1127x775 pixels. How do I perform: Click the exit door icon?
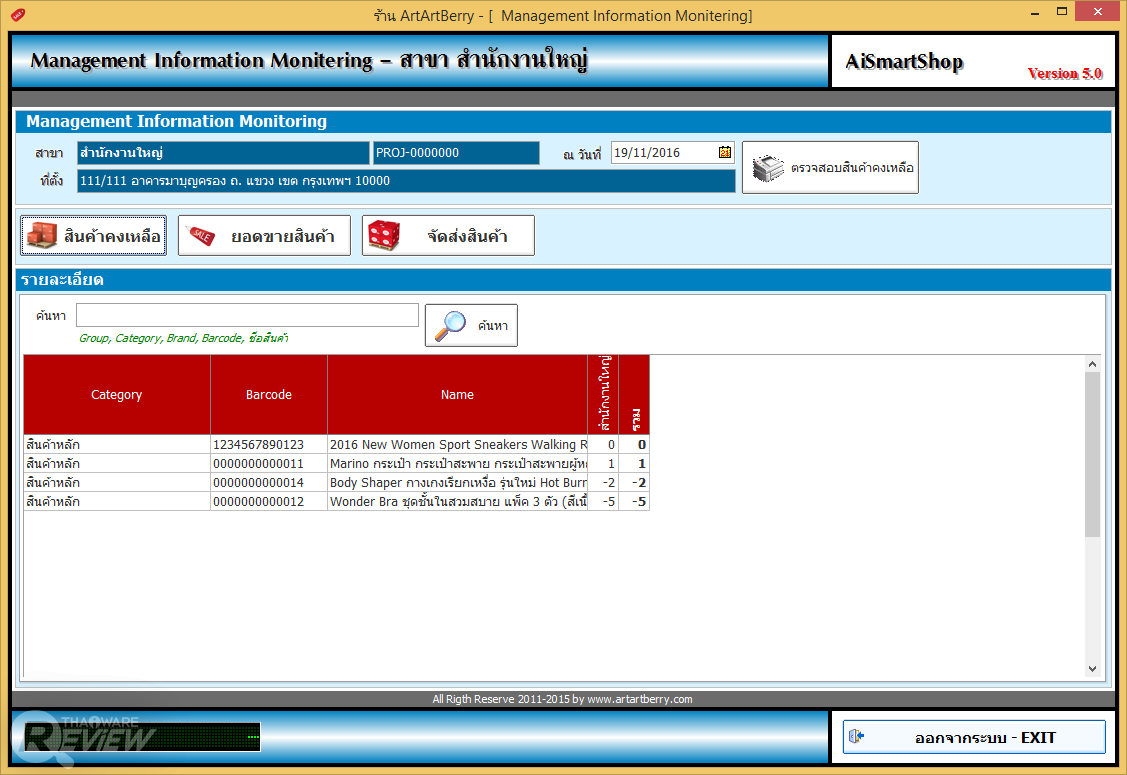(x=856, y=736)
